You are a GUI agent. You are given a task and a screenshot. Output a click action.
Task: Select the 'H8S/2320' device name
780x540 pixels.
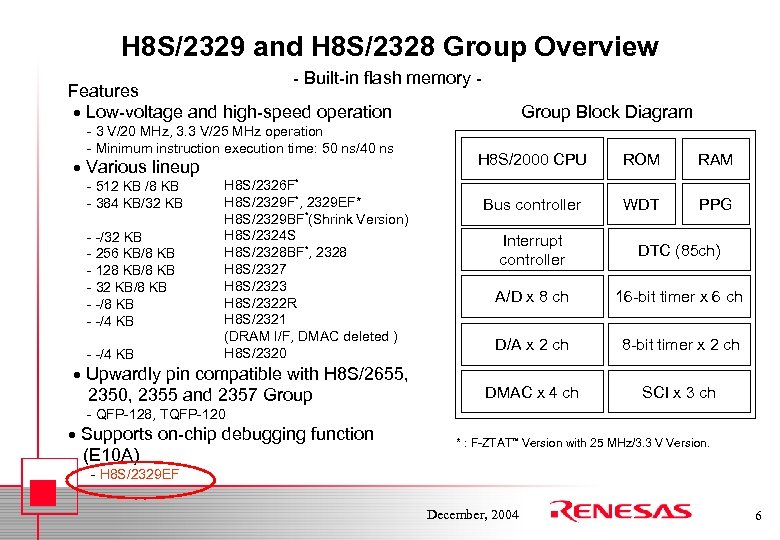click(x=255, y=353)
